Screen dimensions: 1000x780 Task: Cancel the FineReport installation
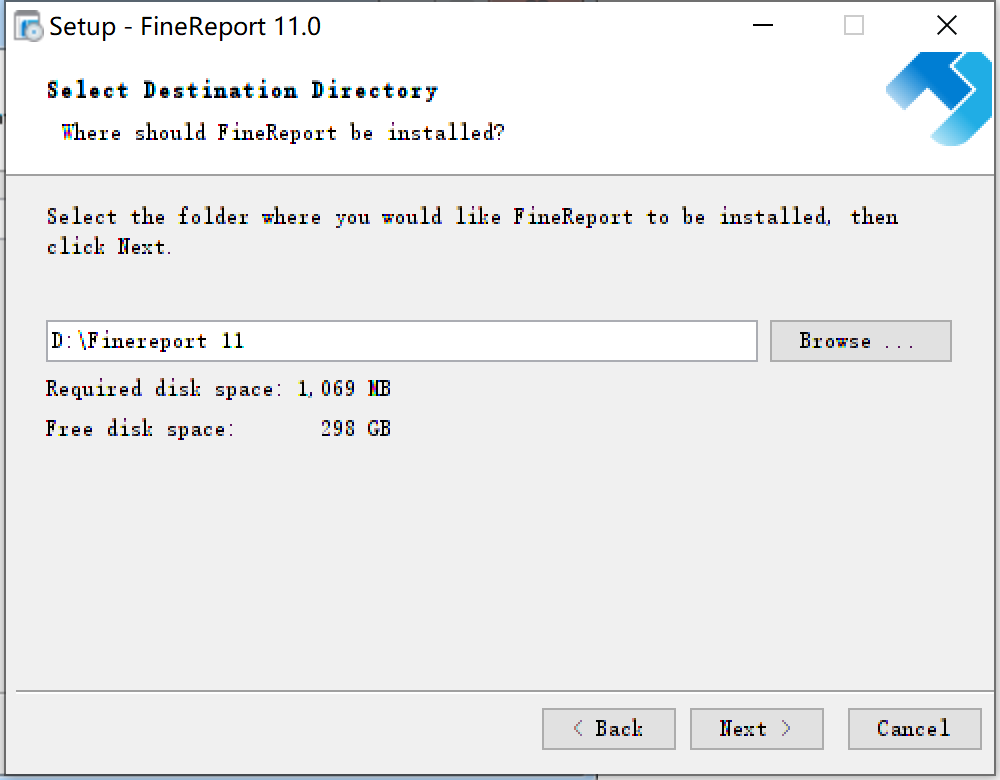[913, 729]
